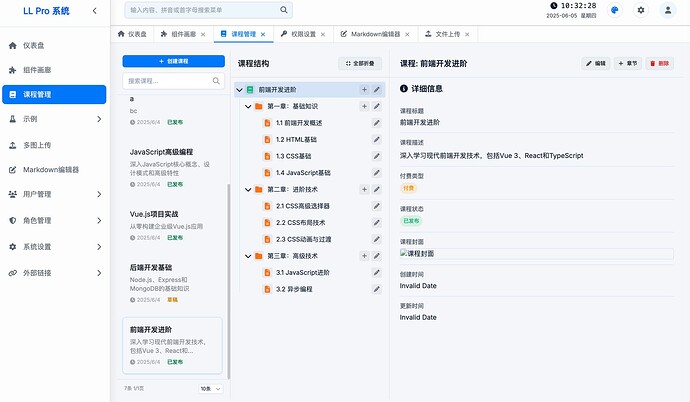Image resolution: width=690 pixels, height=402 pixels.
Task: Edit section 2.1 CSS高级选择器
Action: (x=377, y=206)
